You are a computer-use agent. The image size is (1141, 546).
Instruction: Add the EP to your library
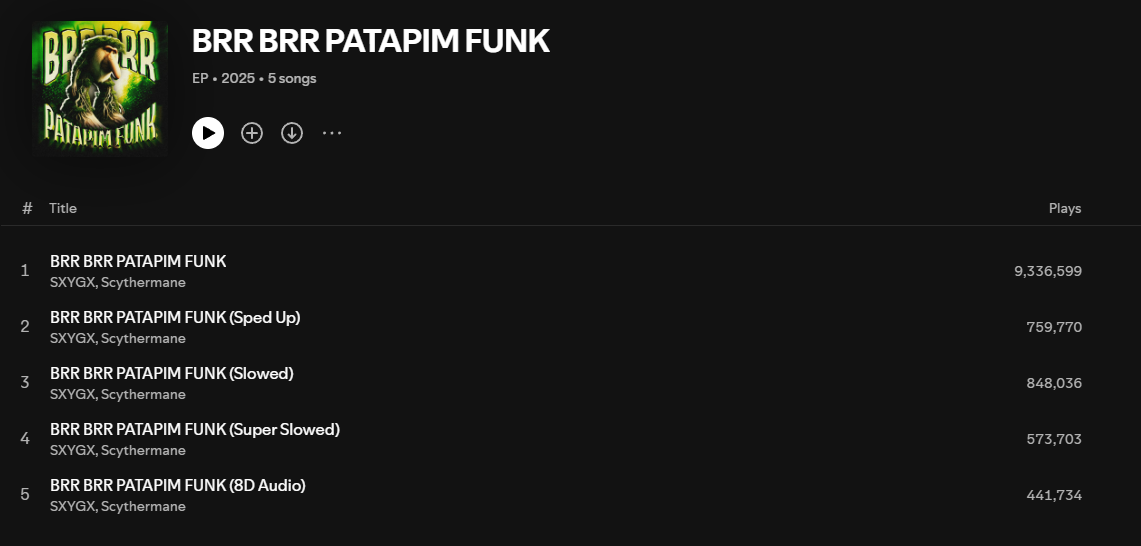coord(252,133)
